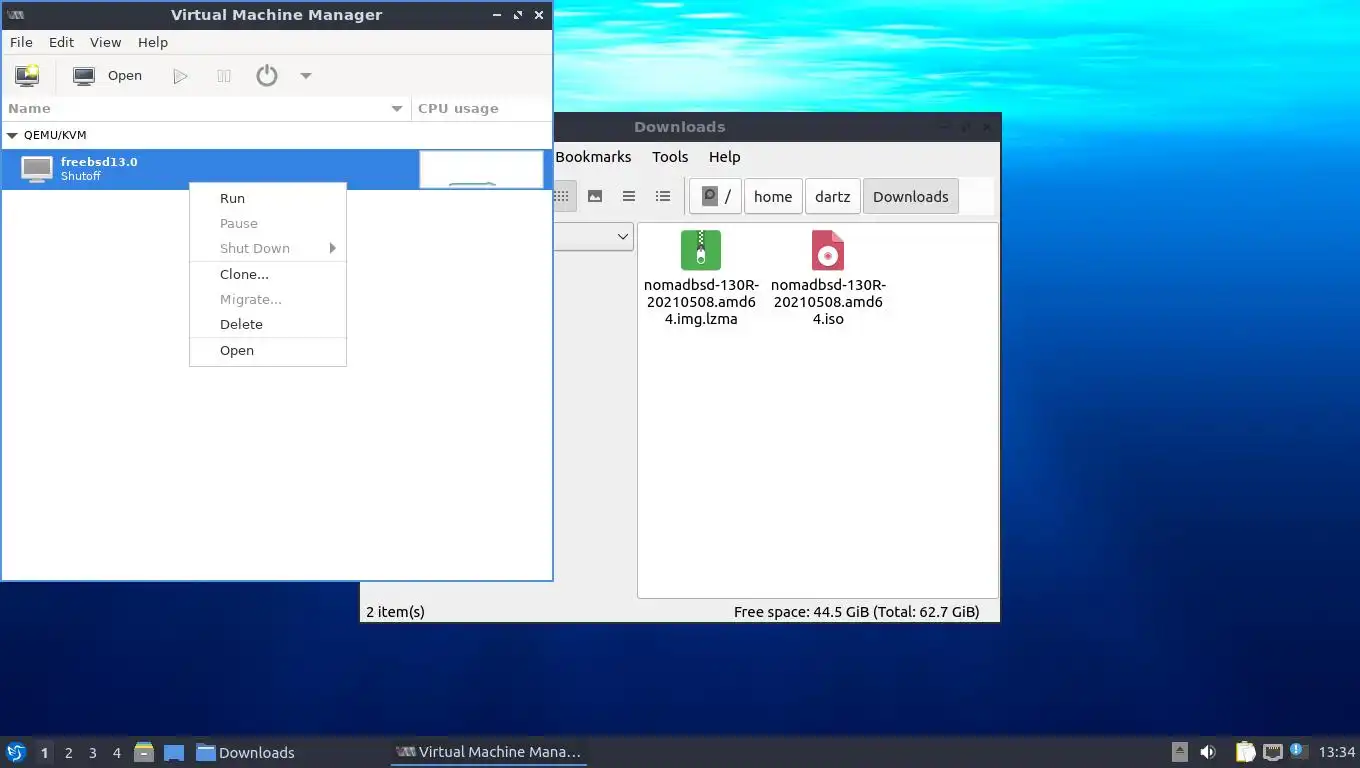Expand the Shut Down submenu arrow
Image resolution: width=1360 pixels, height=768 pixels.
(333, 248)
